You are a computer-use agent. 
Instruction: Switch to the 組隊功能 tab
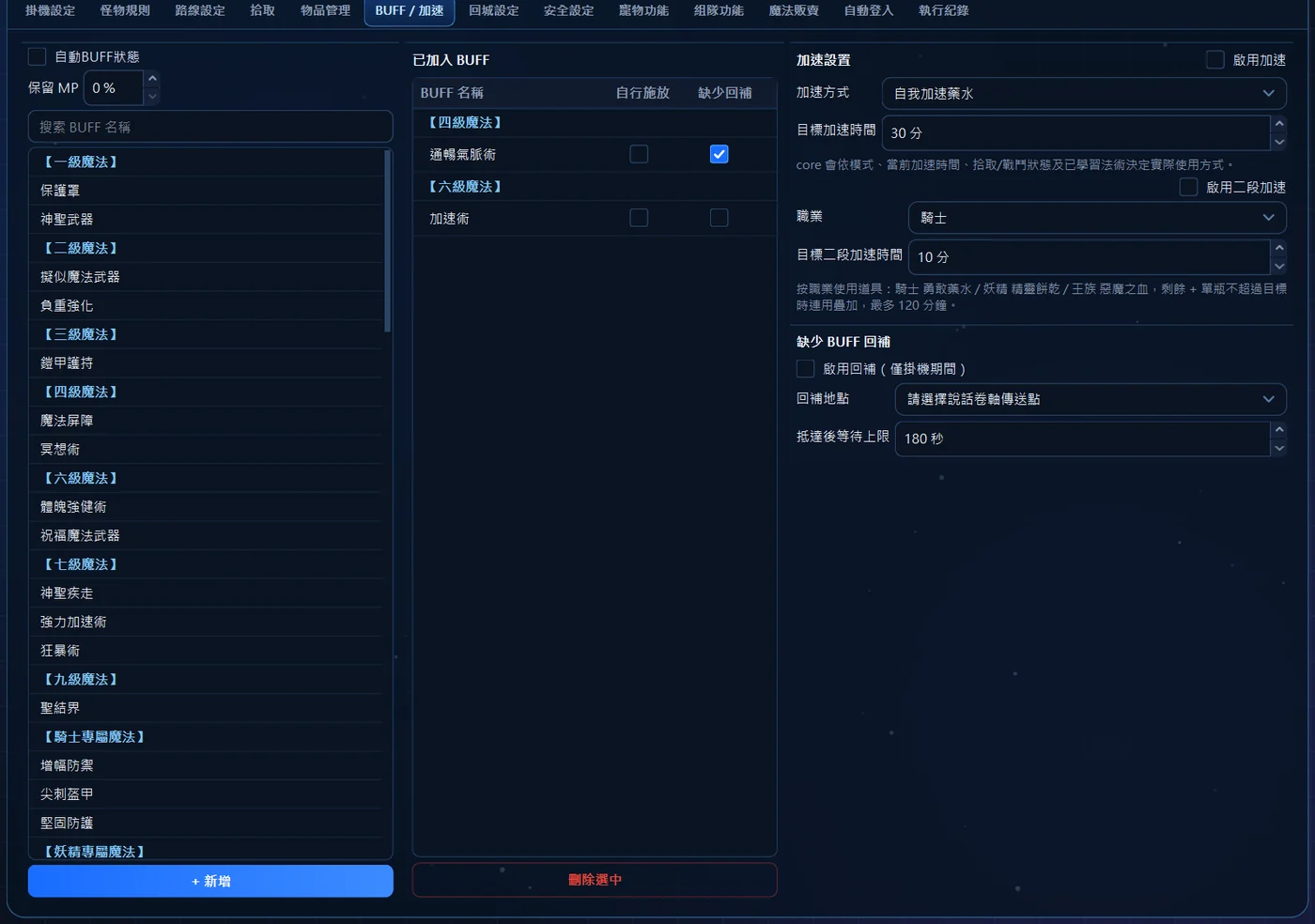tap(719, 10)
